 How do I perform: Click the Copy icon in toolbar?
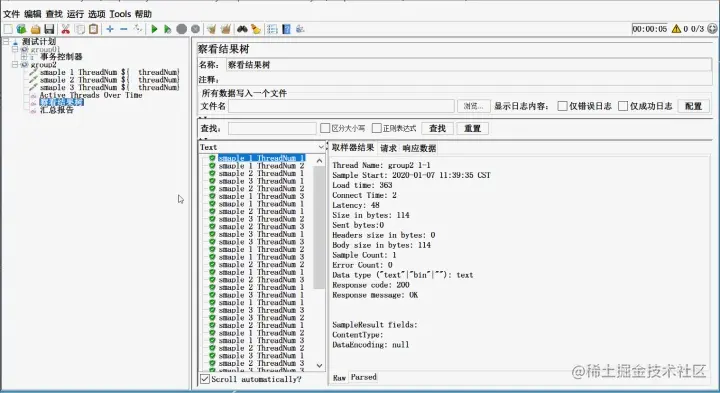coord(80,29)
